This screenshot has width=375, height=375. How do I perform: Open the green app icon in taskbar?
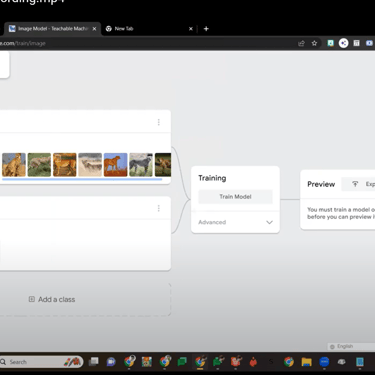[x=218, y=362]
